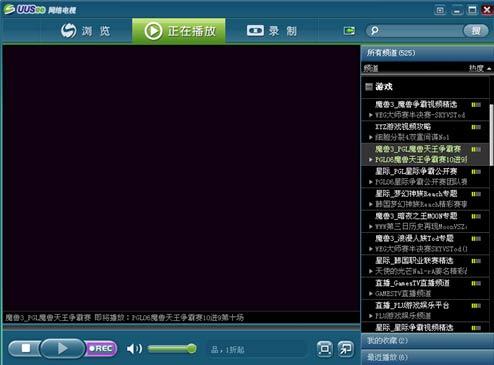Viewport: 494px width, 365px height.
Task: Click the playback progress bar under video
Action: [181, 327]
